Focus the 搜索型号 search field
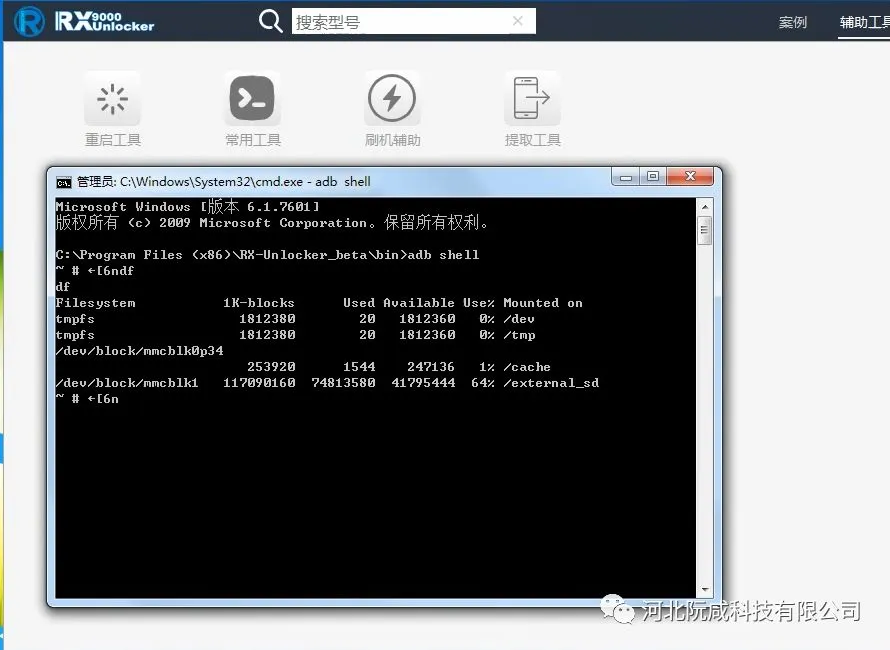The image size is (890, 650). (x=413, y=22)
